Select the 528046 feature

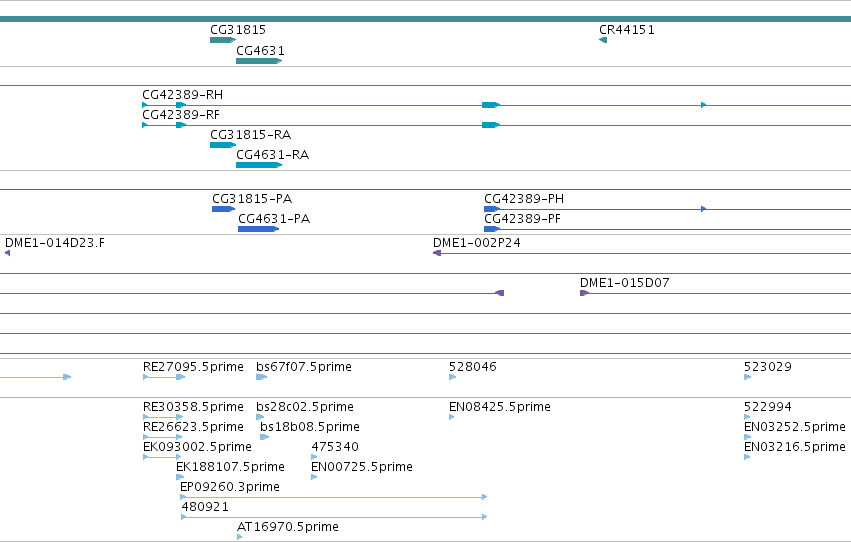(453, 377)
